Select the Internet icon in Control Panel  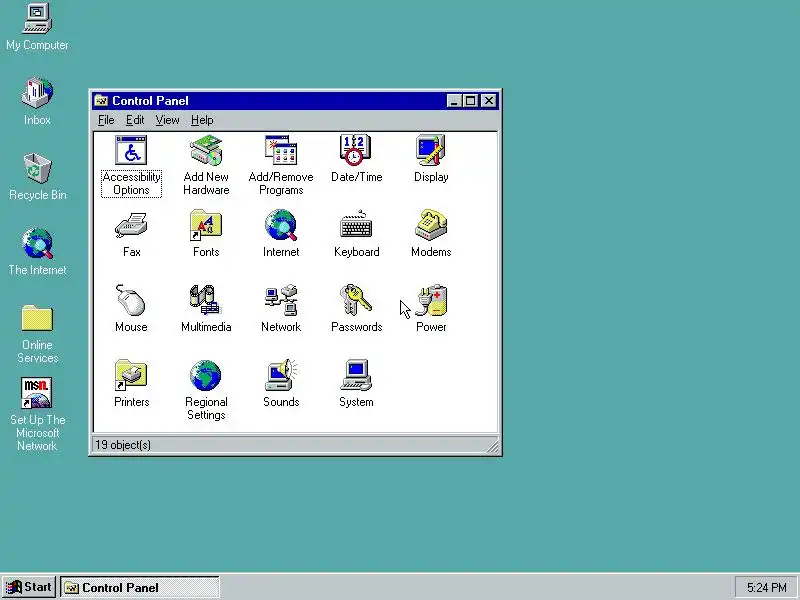point(281,225)
